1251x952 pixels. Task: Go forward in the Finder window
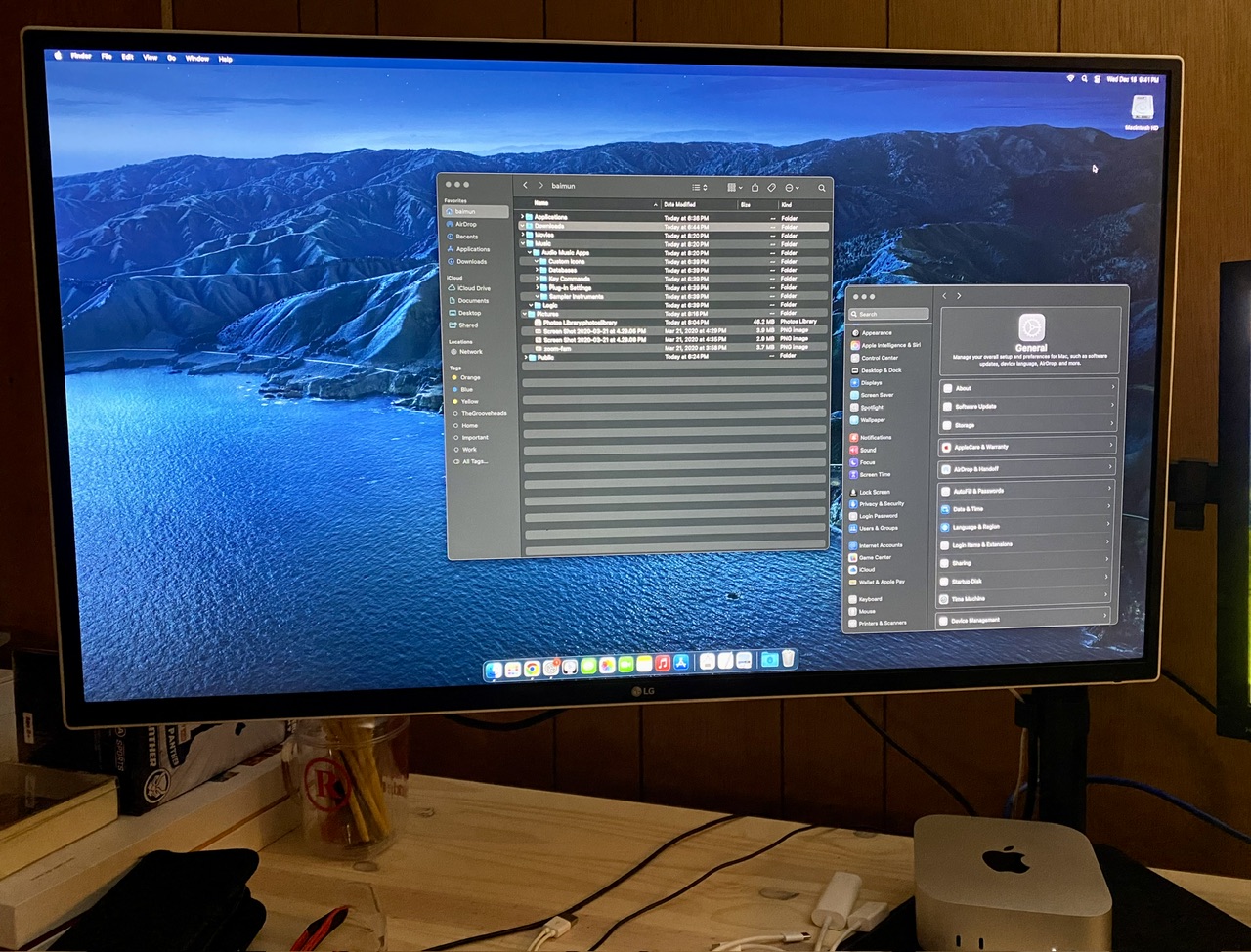540,185
